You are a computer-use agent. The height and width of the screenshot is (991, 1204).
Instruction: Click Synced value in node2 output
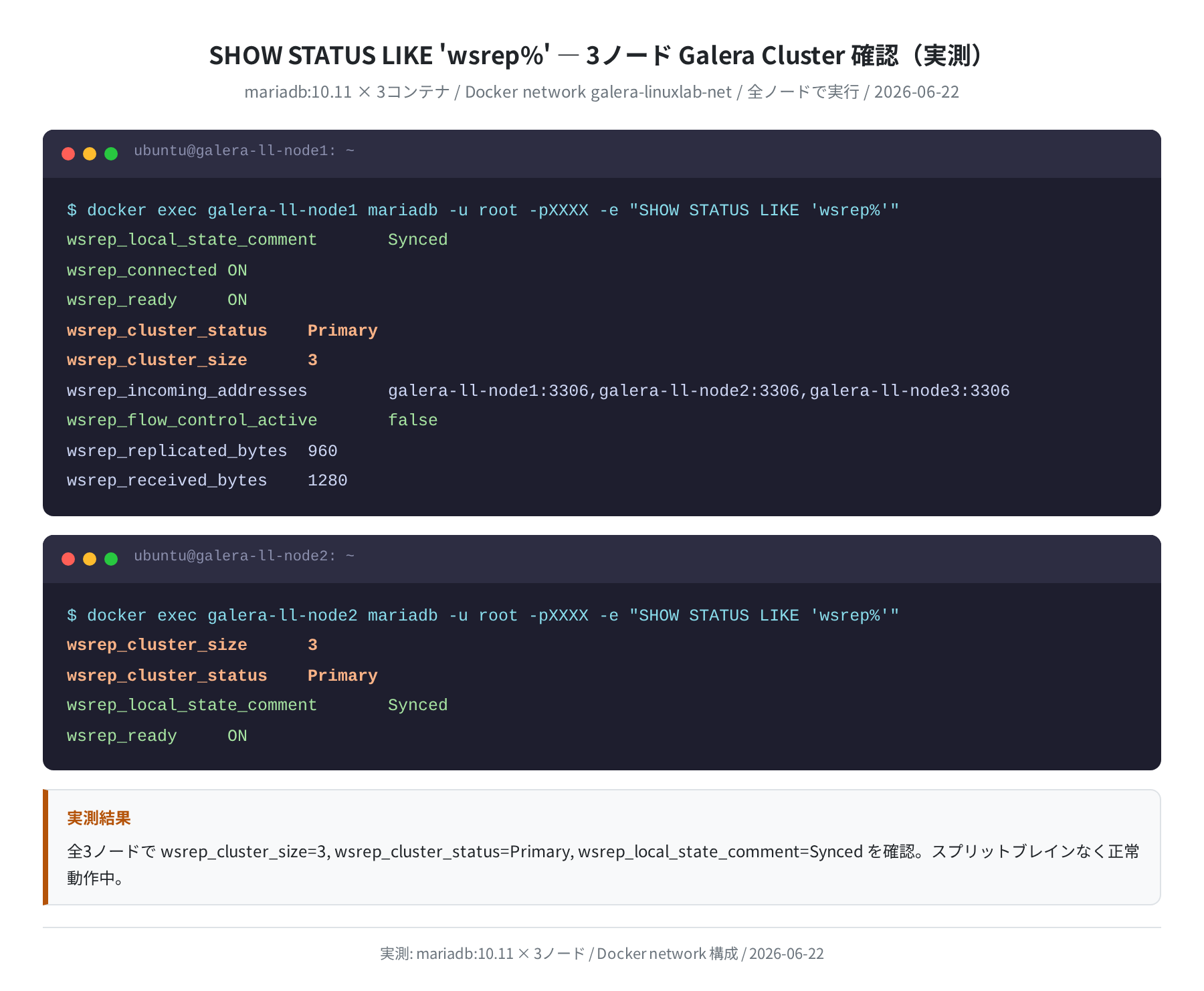point(418,705)
